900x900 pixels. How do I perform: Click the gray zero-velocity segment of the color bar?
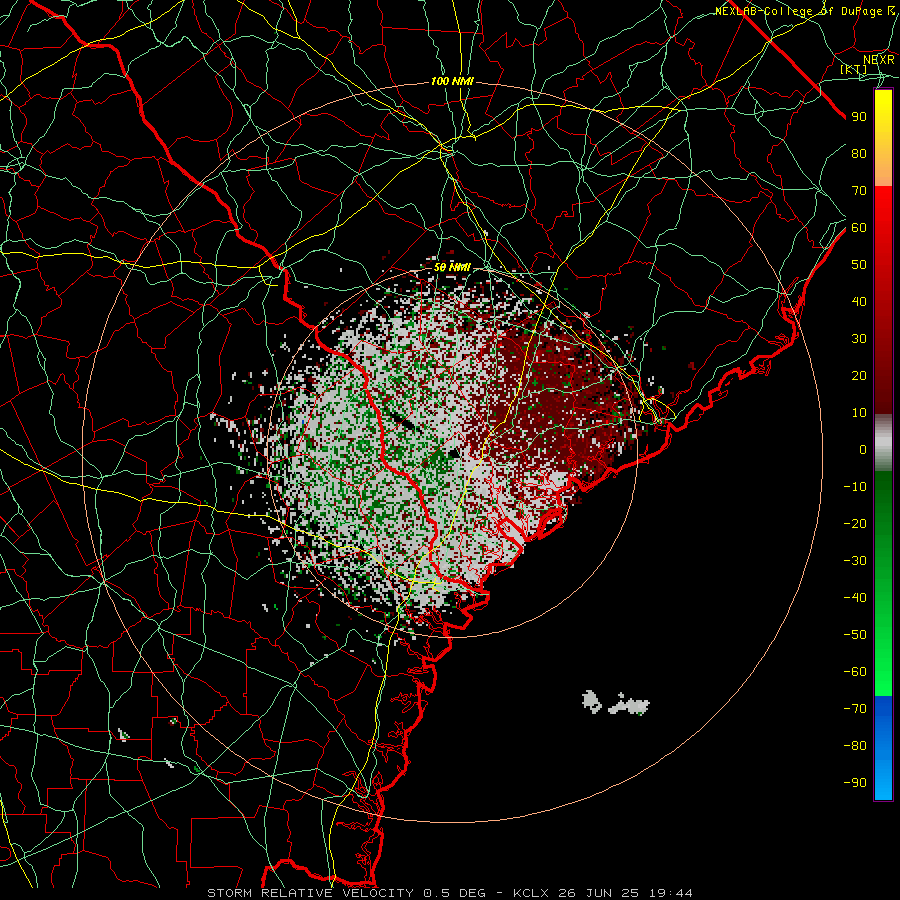pyautogui.click(x=883, y=443)
